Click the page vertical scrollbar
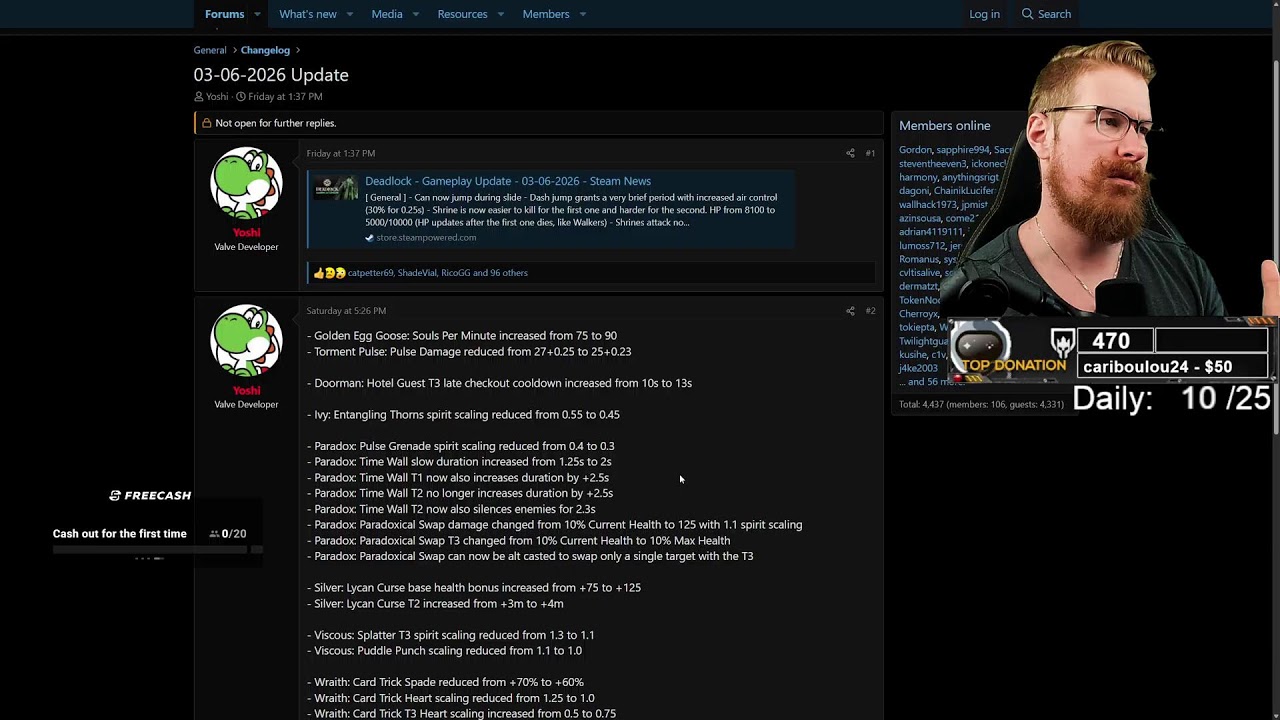Image resolution: width=1280 pixels, height=720 pixels. point(1275,245)
